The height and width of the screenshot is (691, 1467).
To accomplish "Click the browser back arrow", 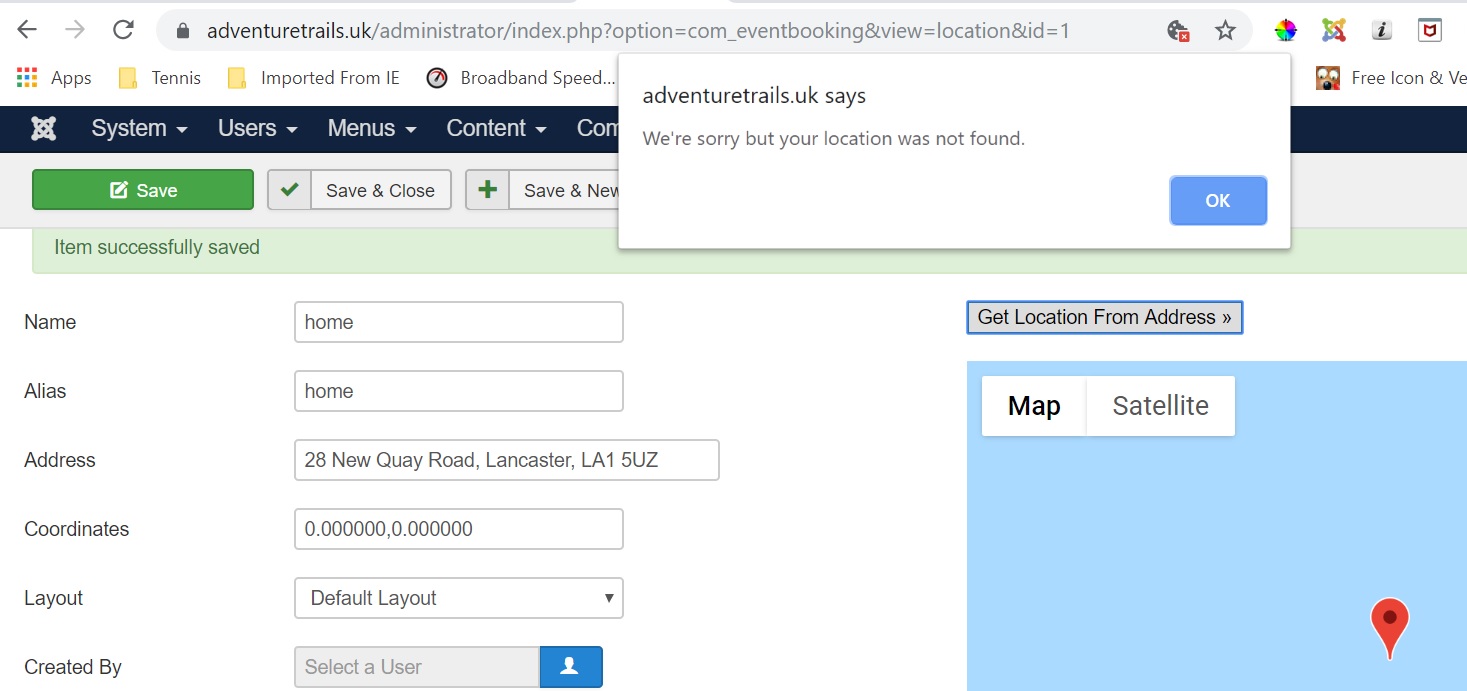I will click(x=27, y=30).
